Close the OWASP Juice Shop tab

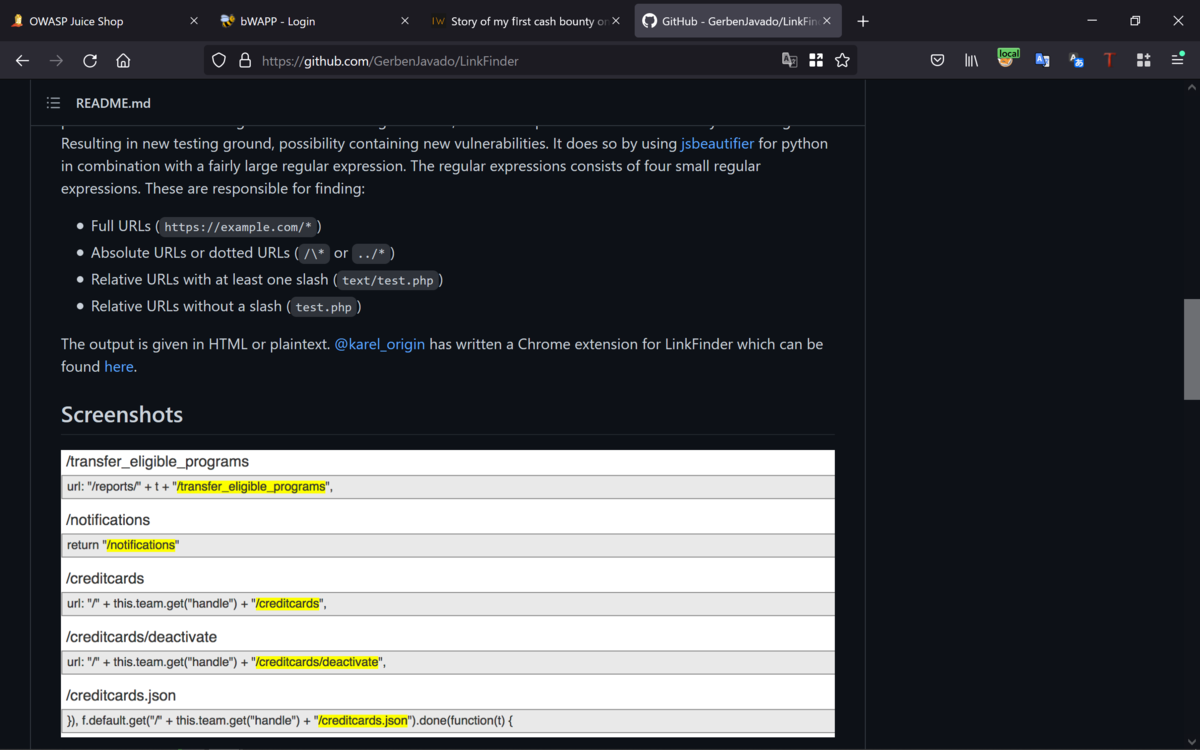[x=193, y=21]
